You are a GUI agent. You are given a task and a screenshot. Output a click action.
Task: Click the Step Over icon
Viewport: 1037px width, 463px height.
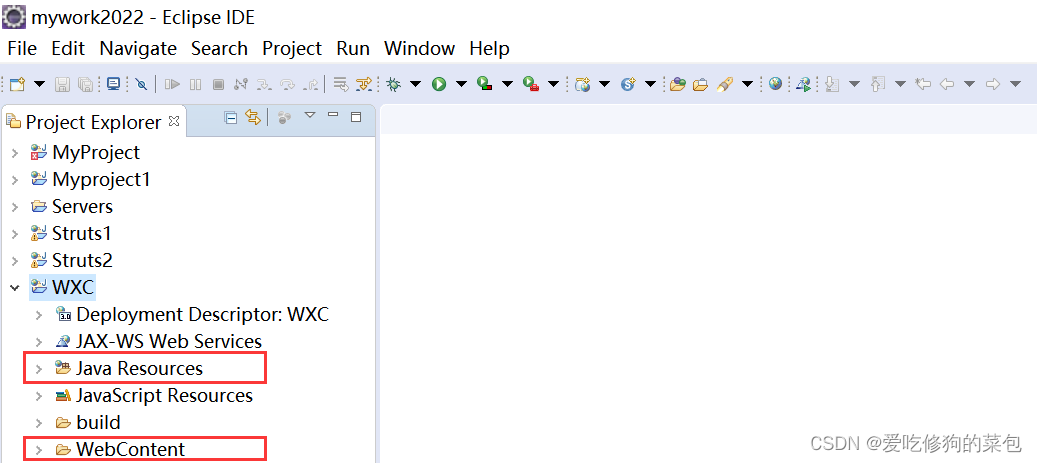coord(287,84)
